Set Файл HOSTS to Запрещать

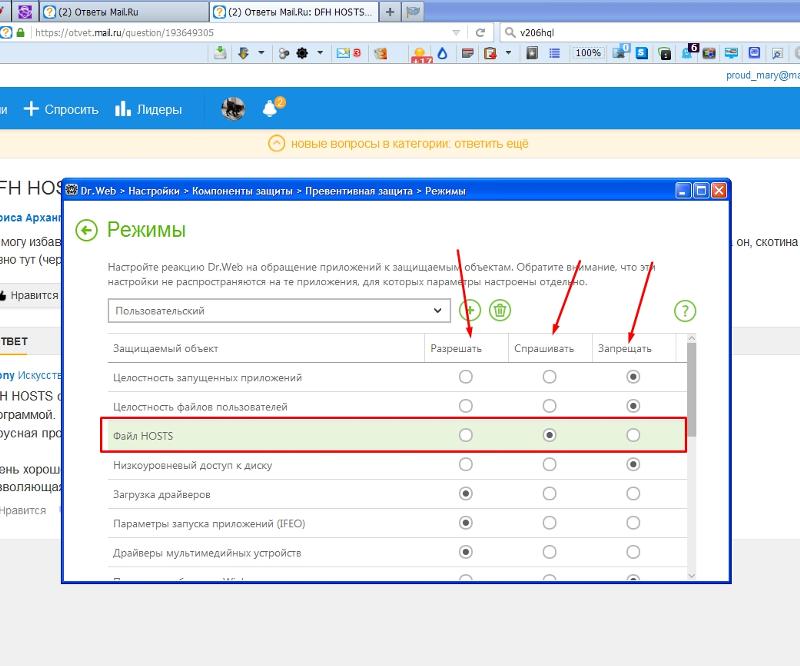tap(633, 435)
